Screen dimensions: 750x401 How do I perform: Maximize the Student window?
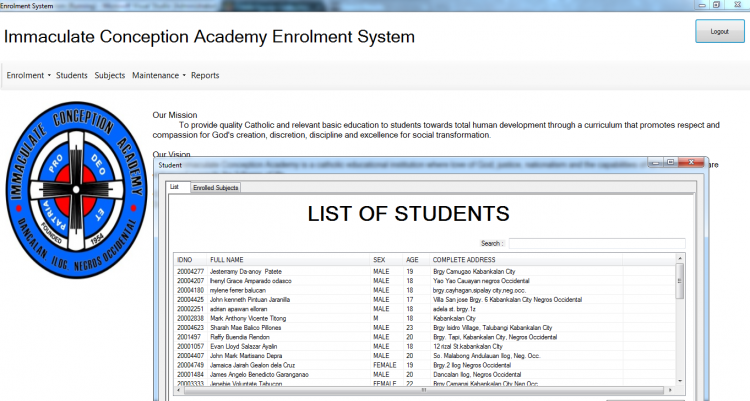670,163
